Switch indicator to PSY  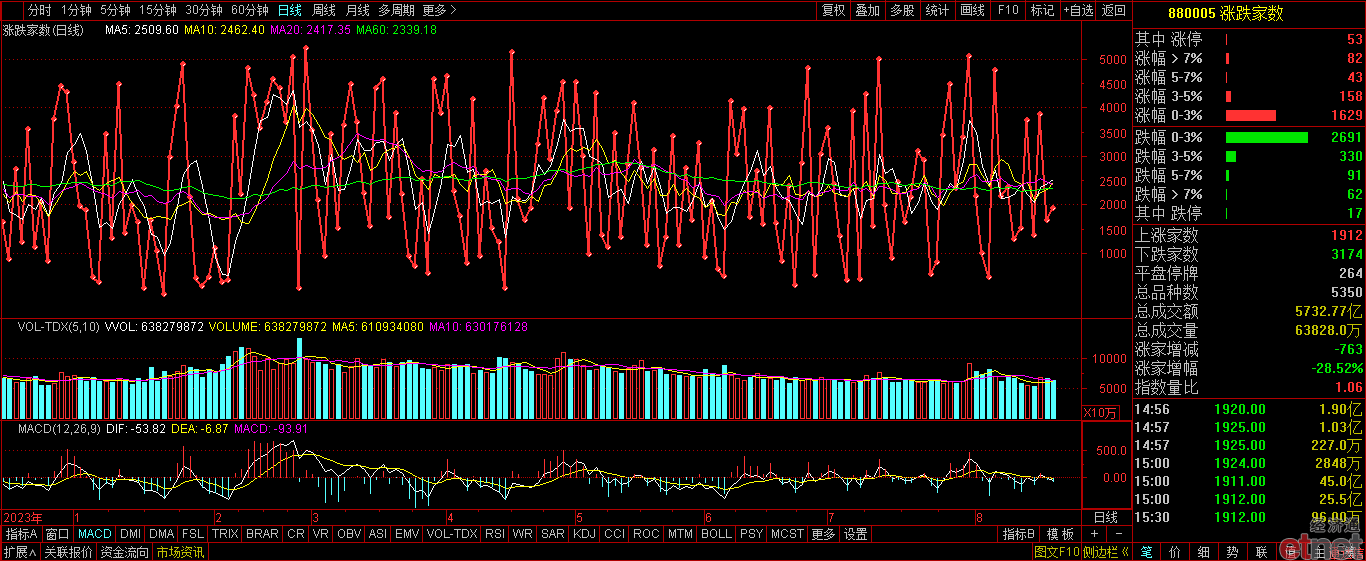[751, 534]
